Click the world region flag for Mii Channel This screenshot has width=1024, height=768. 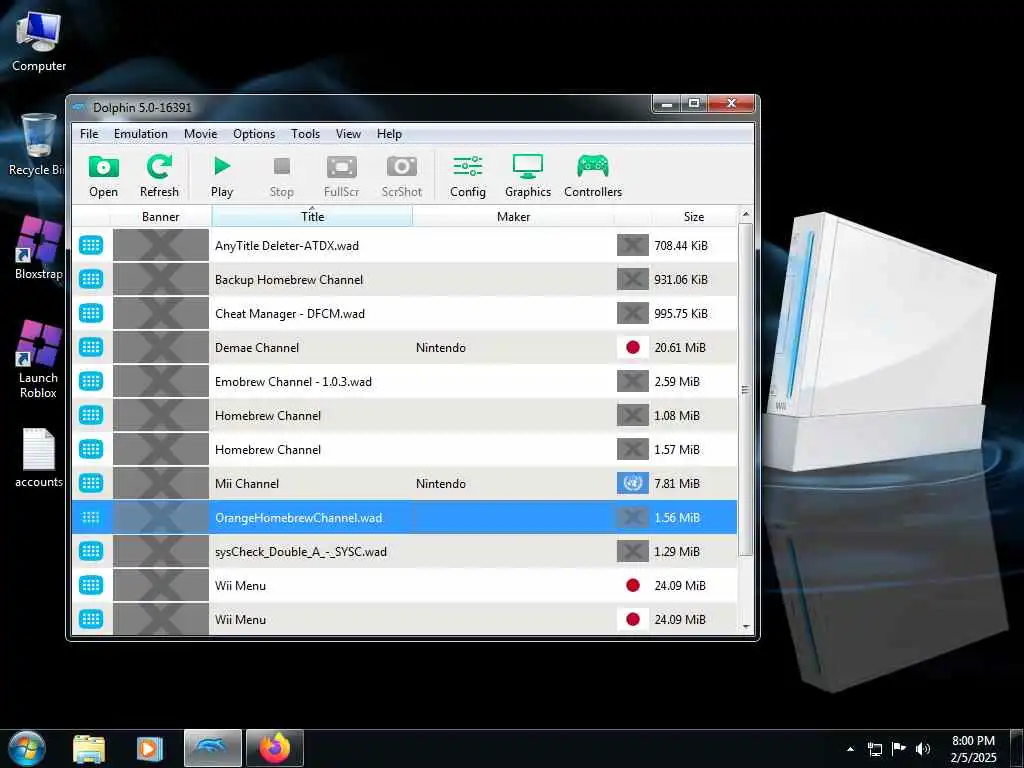pyautogui.click(x=632, y=483)
